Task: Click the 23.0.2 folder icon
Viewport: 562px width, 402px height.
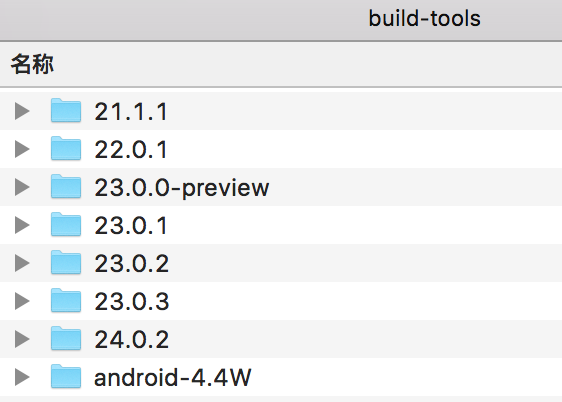Action: (x=66, y=262)
